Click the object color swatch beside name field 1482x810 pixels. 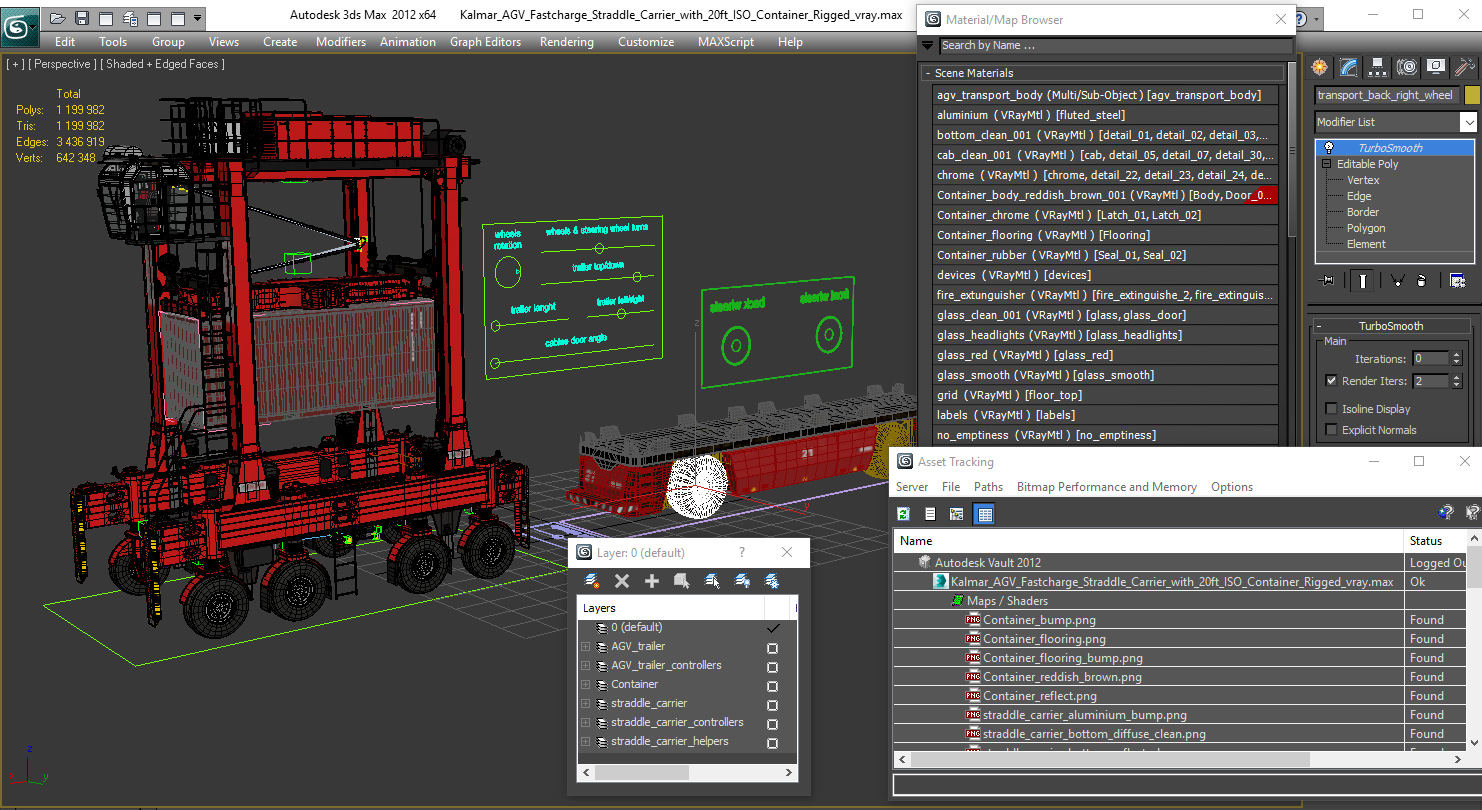1471,95
